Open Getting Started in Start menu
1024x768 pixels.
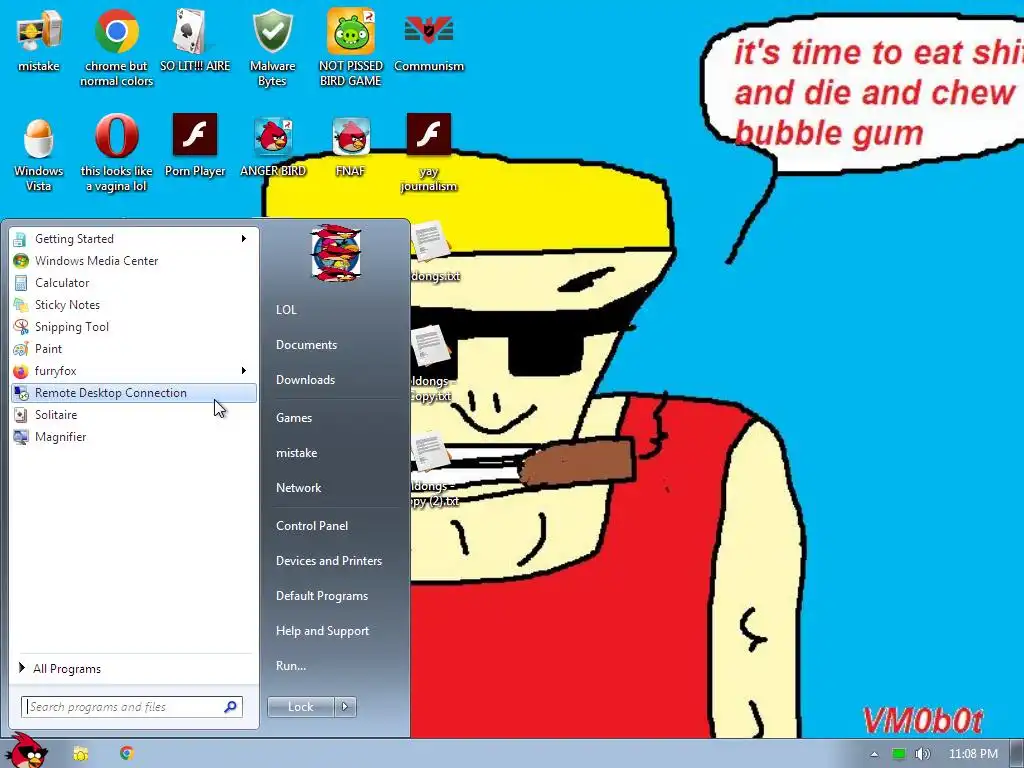134,238
